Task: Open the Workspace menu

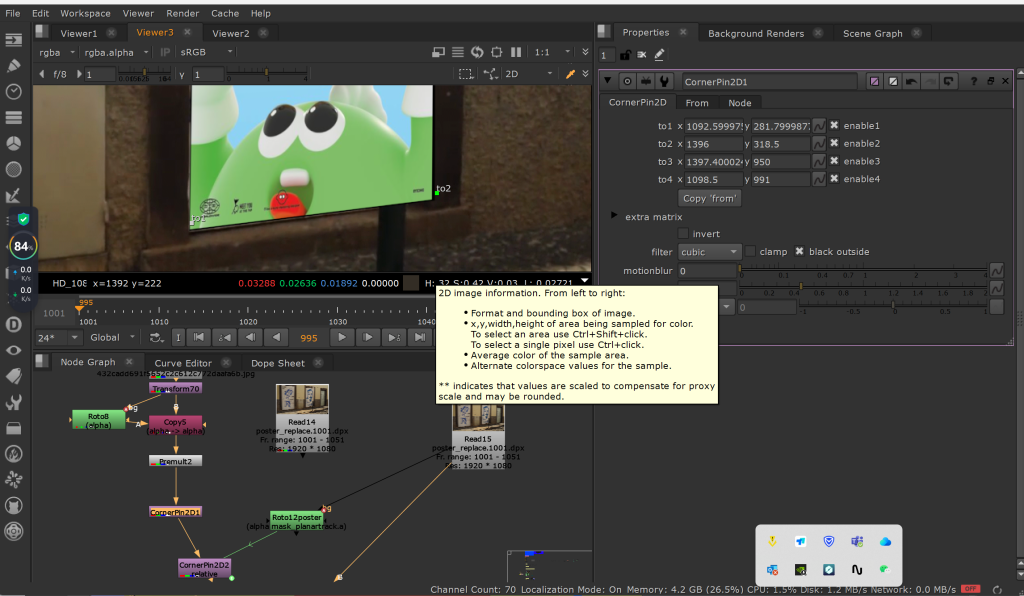Action: pyautogui.click(x=85, y=13)
